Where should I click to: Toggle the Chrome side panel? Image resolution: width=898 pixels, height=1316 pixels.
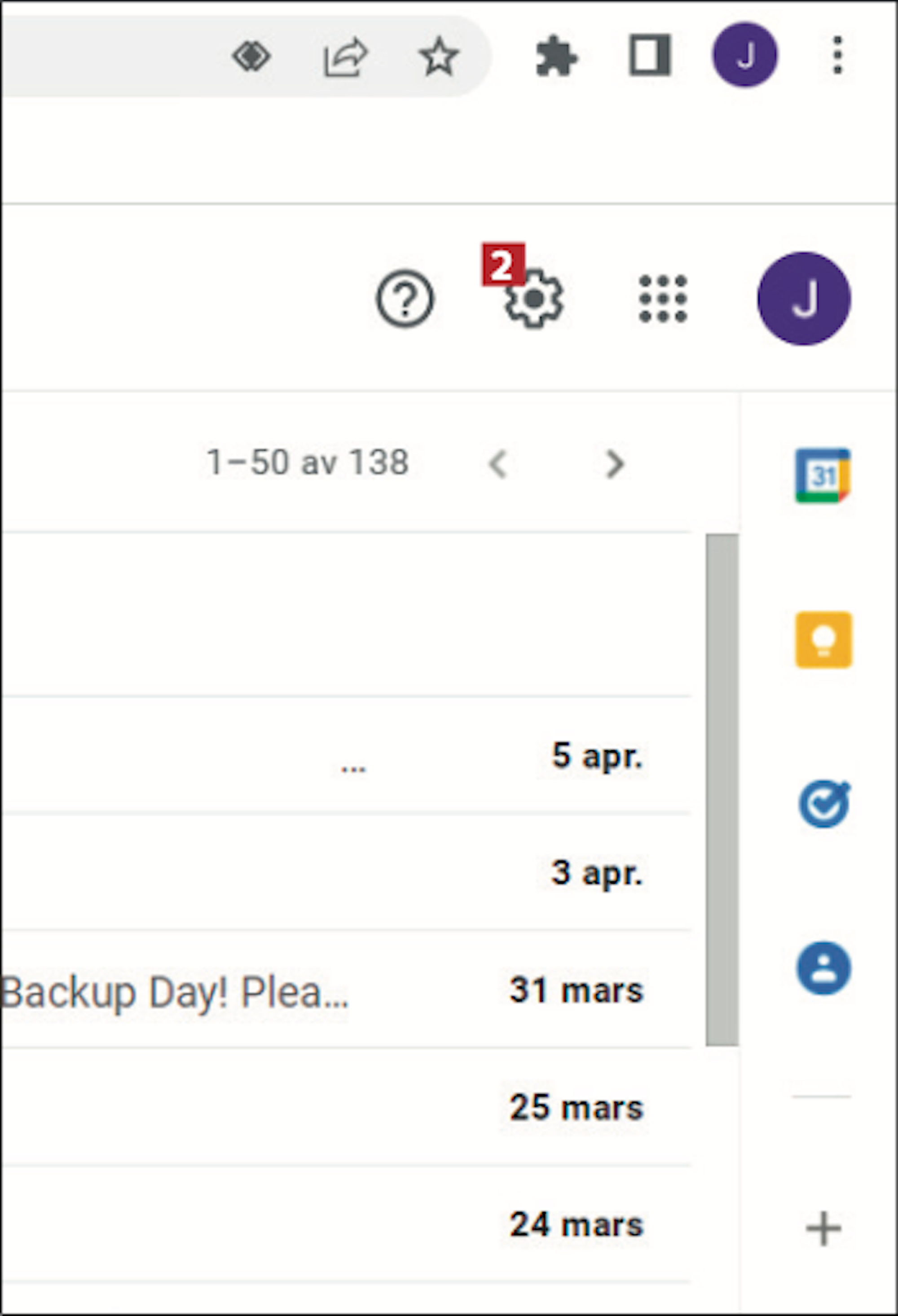pyautogui.click(x=650, y=56)
